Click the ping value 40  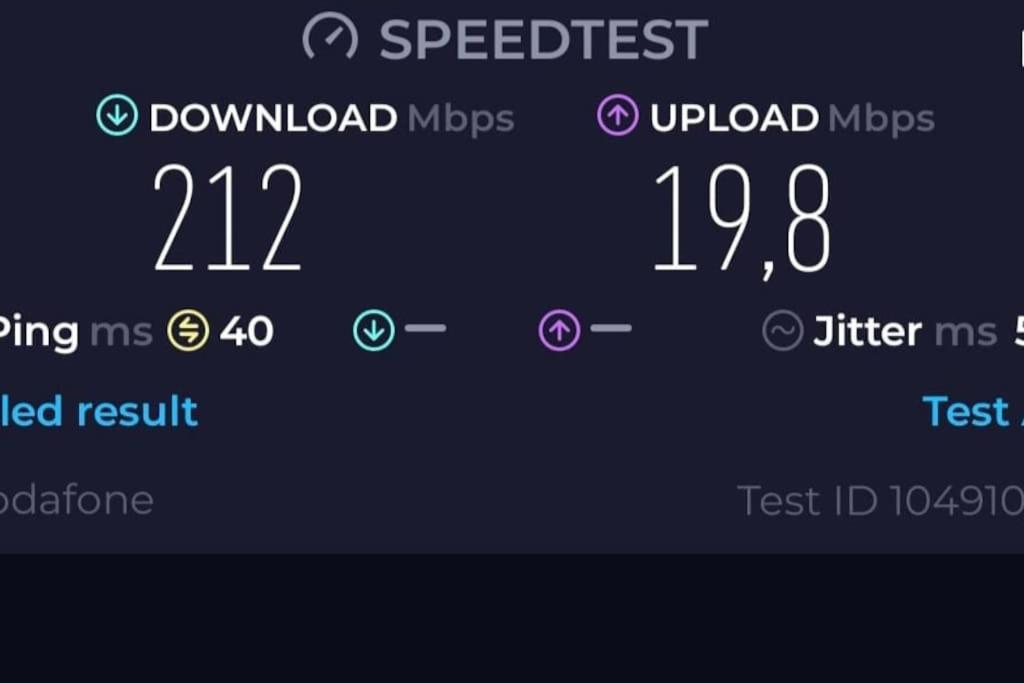(246, 331)
